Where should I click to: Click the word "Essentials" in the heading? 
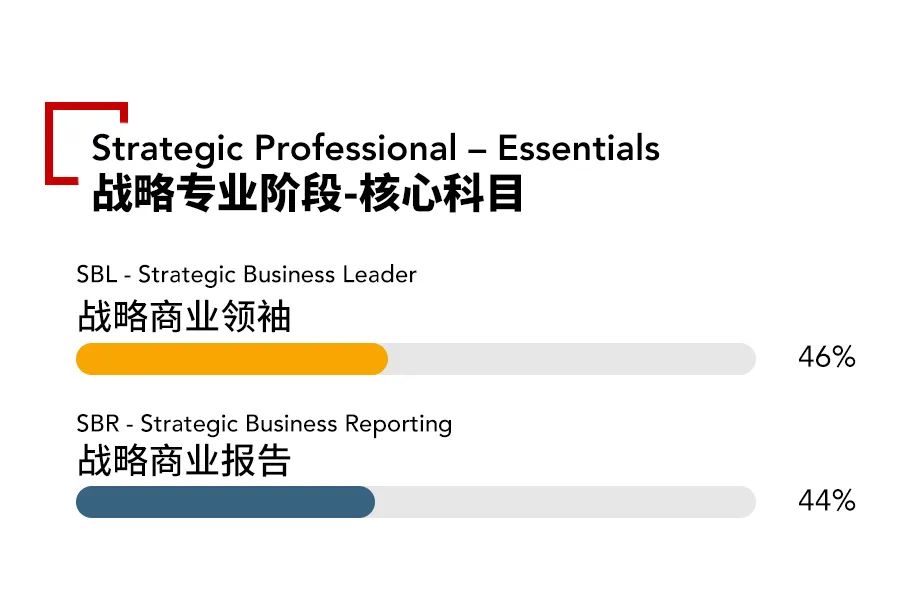click(x=578, y=148)
